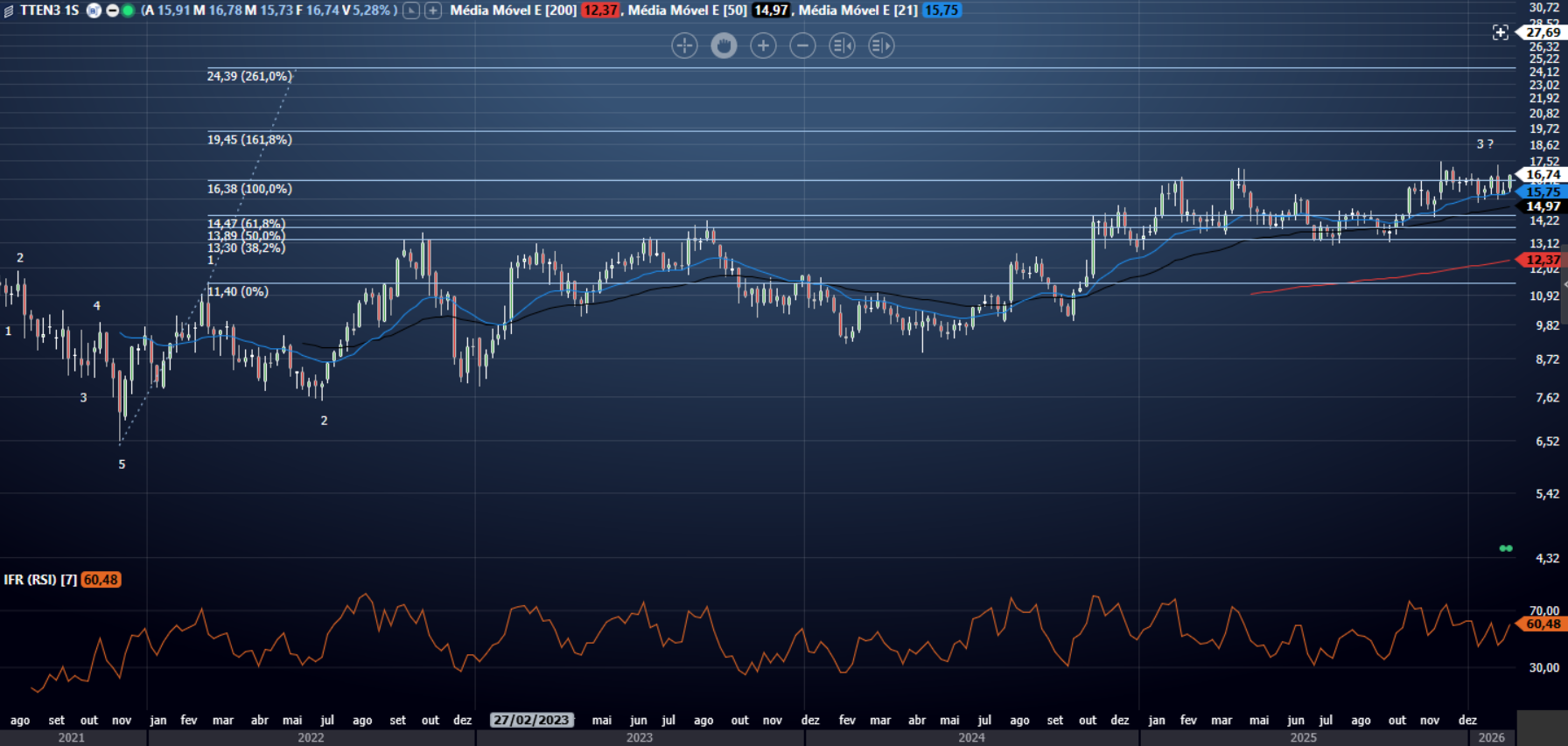
Task: Click the chart type icon beside TTEN3
Action: (9, 11)
